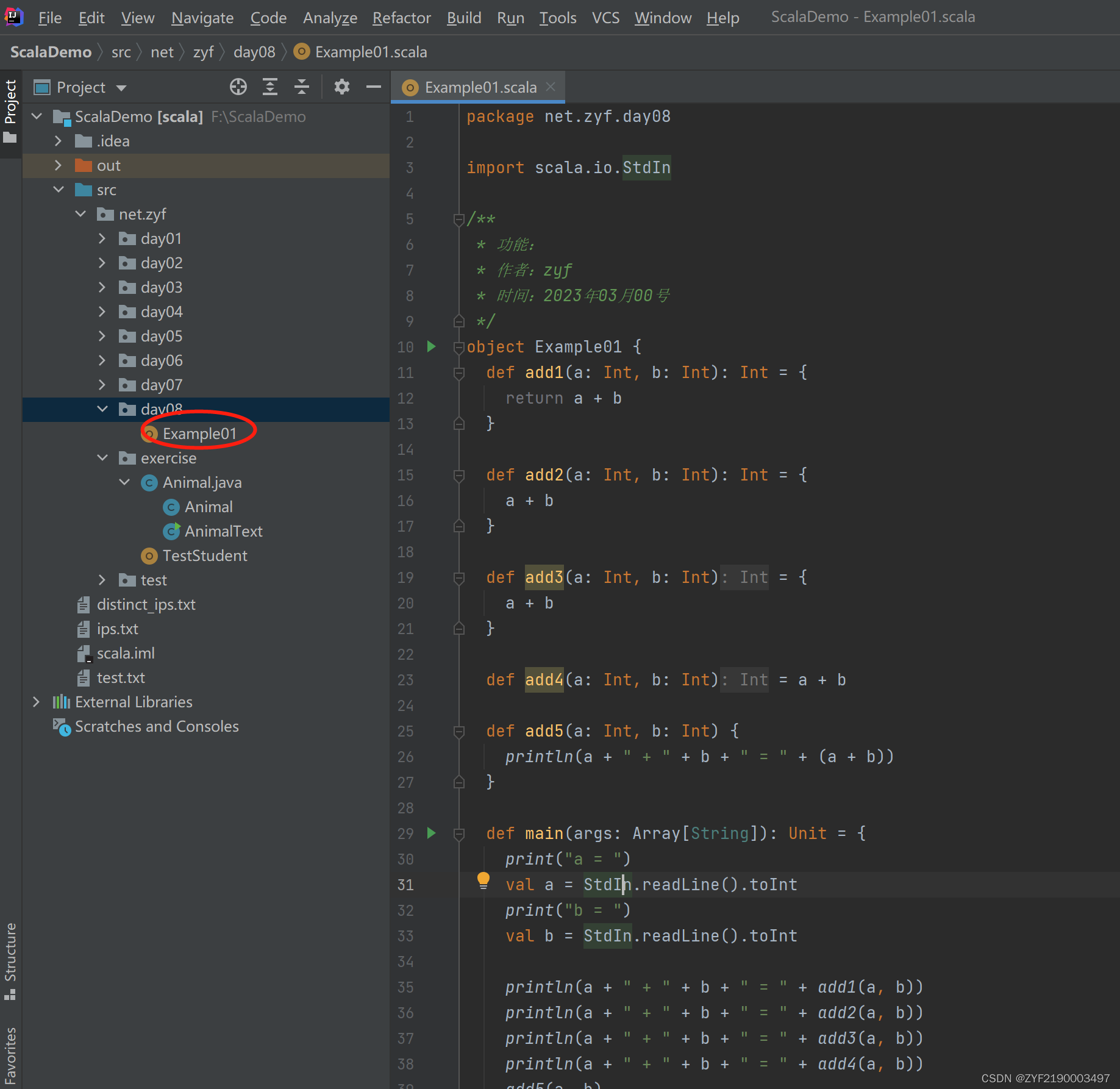Viewport: 1120px width, 1089px height.
Task: Click the fold marker on the add5 method line
Action: coord(459,731)
